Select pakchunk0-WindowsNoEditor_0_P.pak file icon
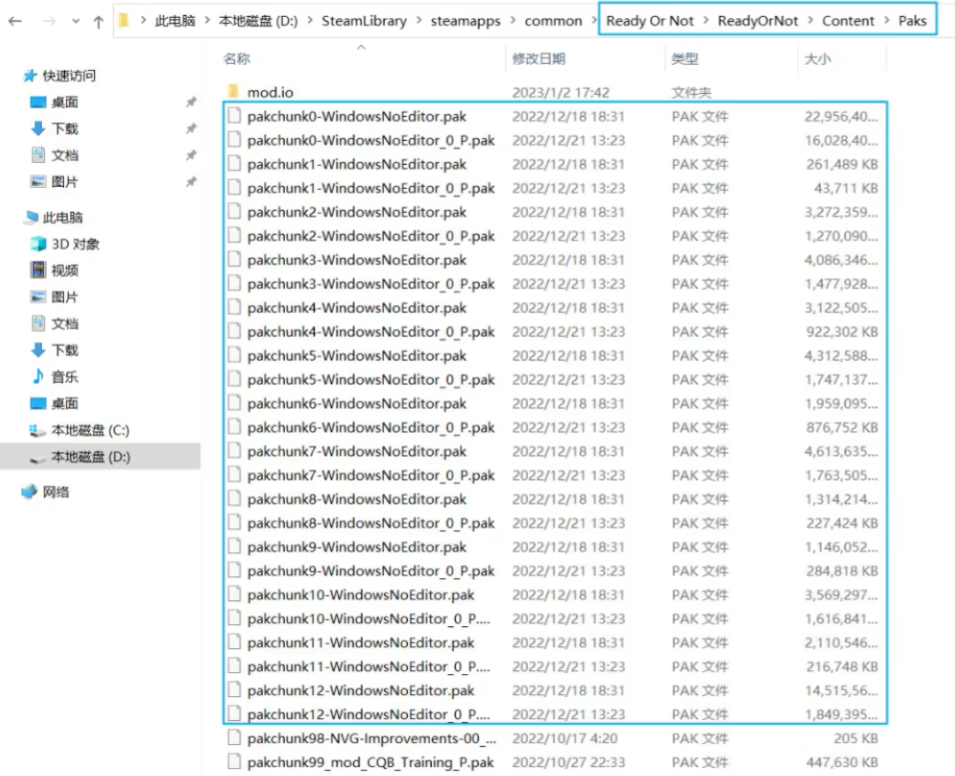 (234, 139)
